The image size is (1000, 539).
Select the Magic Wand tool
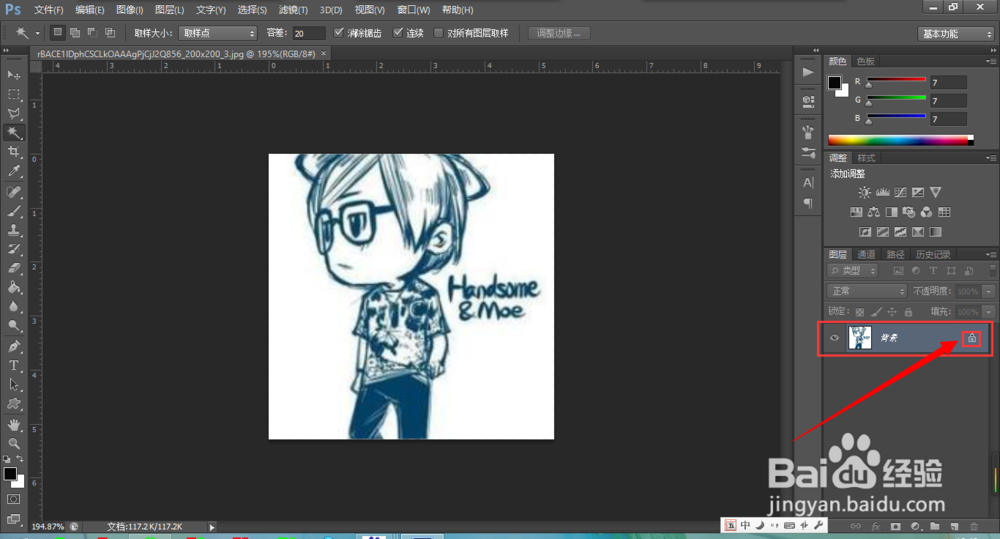tap(13, 133)
